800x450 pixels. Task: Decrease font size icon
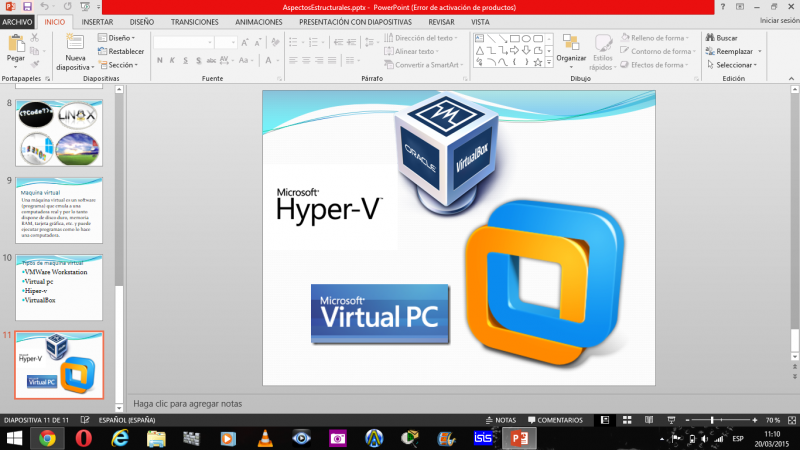[258, 42]
